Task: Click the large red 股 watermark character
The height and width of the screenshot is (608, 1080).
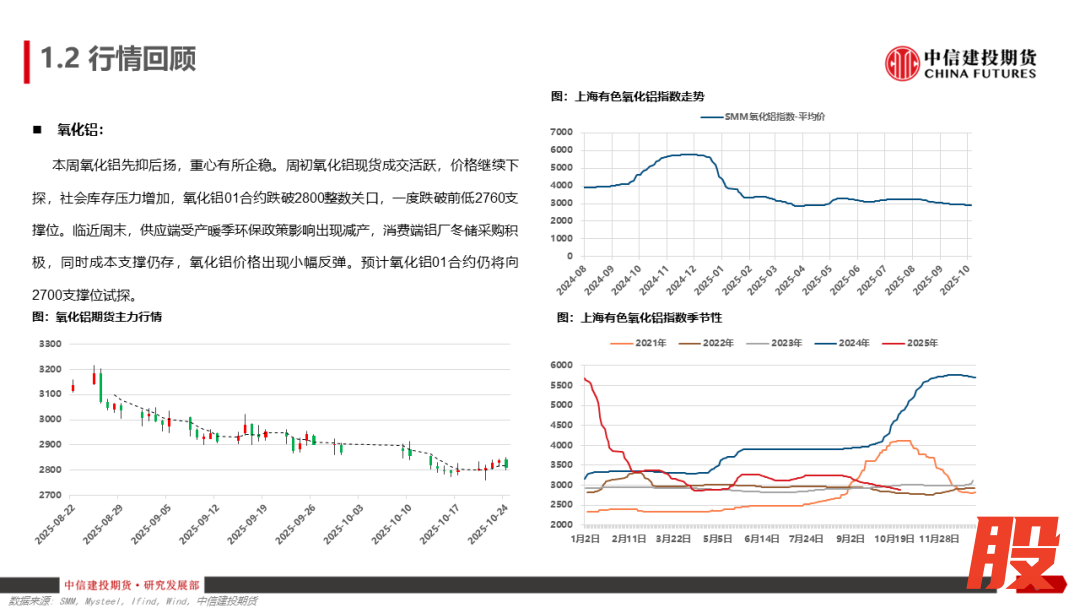Action: click(1016, 558)
